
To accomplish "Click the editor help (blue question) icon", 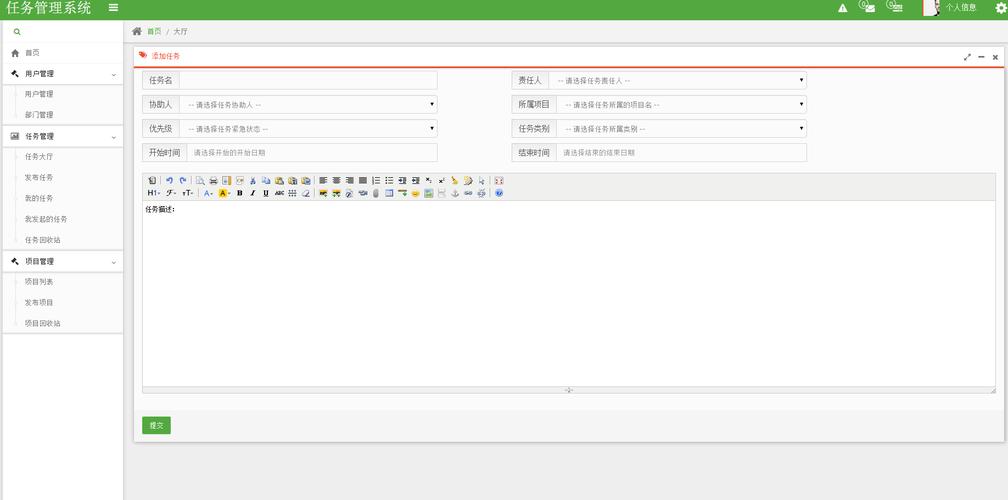I will click(x=499, y=193).
